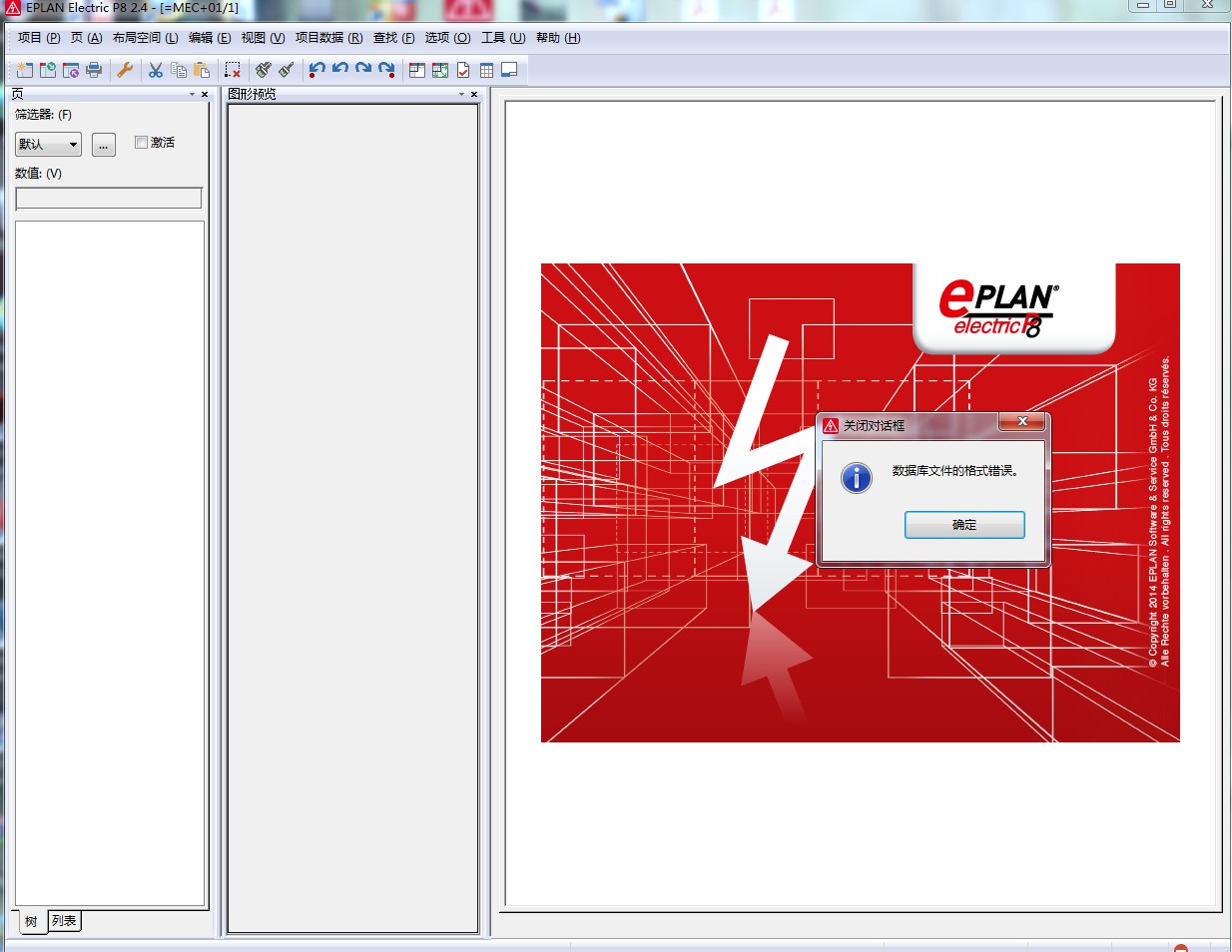Enable the 激活 checkbox
The image size is (1232, 952).
click(x=142, y=142)
